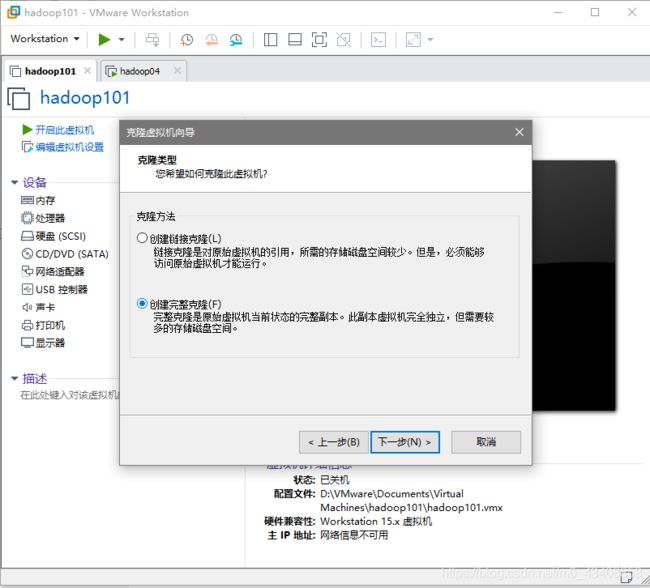Take a snapshot with the clock icon

187,40
